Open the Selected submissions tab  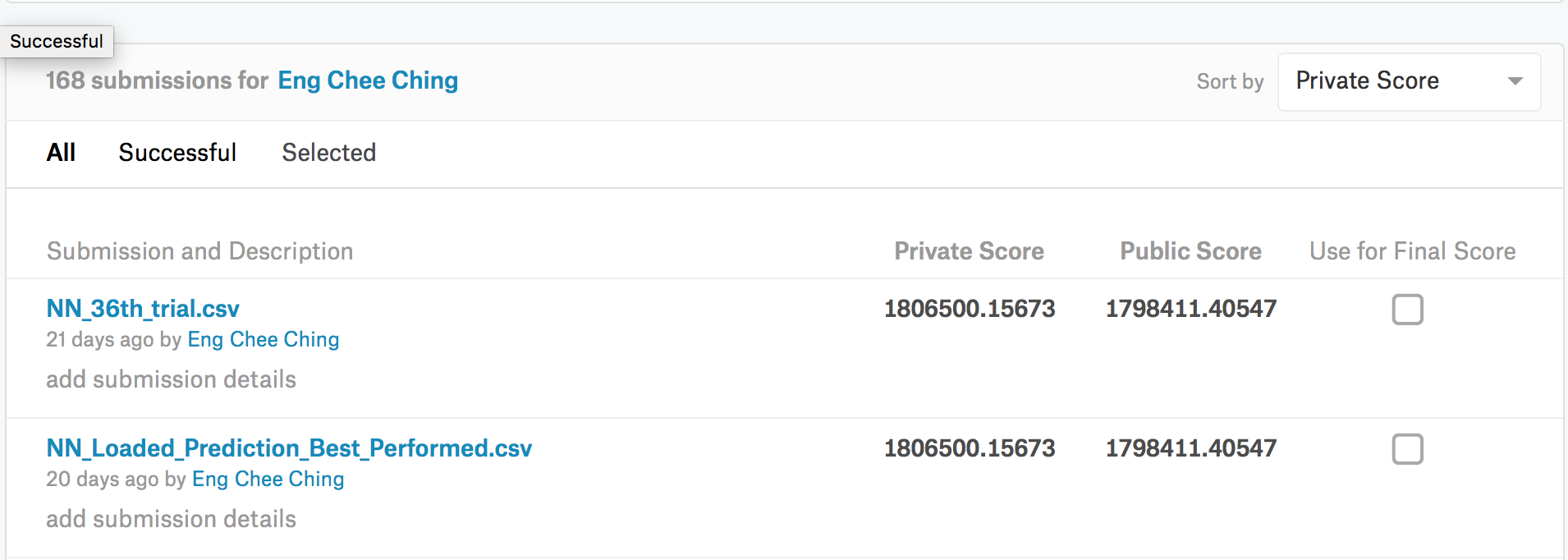328,153
